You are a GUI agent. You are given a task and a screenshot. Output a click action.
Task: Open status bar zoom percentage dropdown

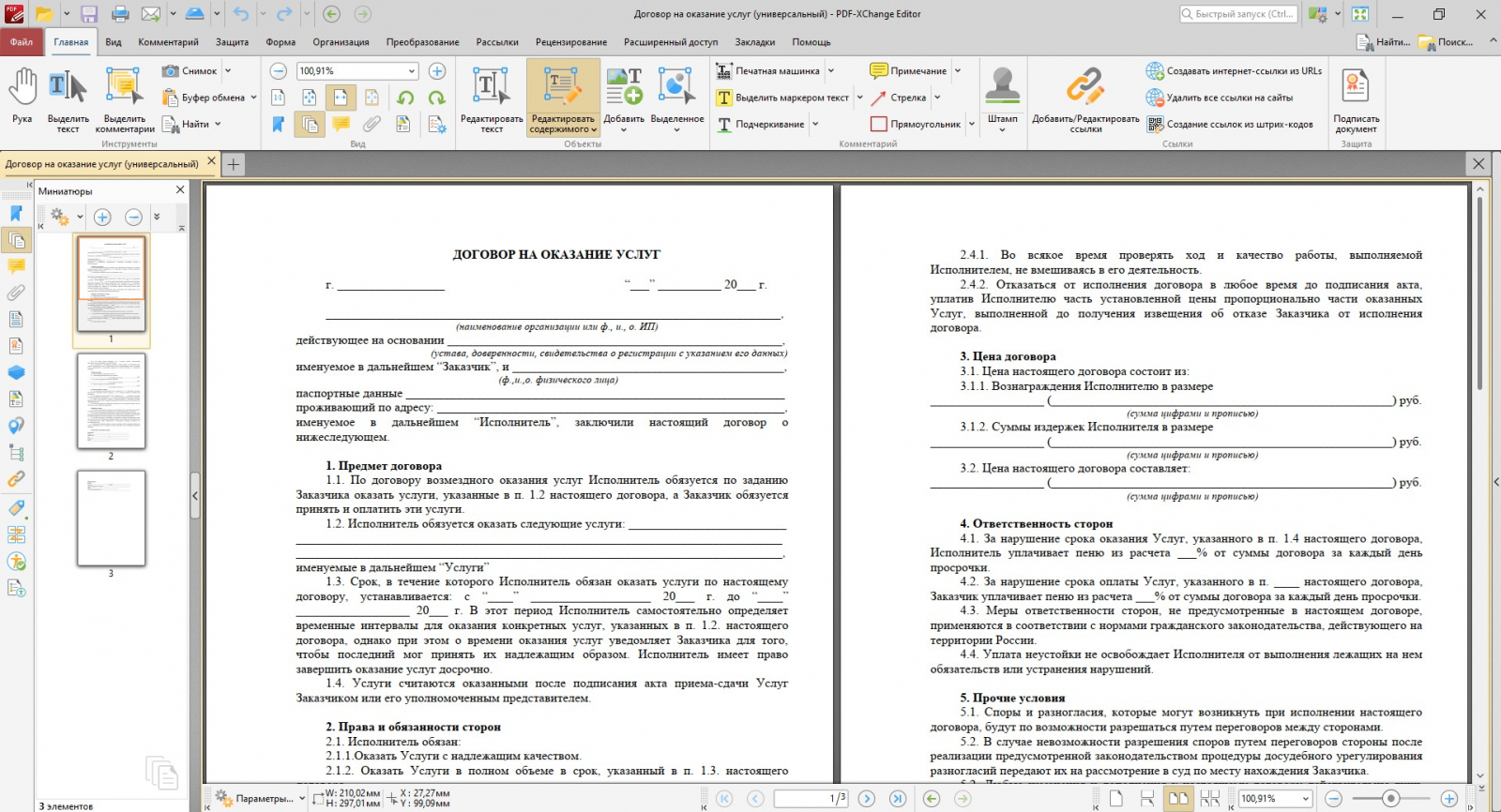[1305, 799]
